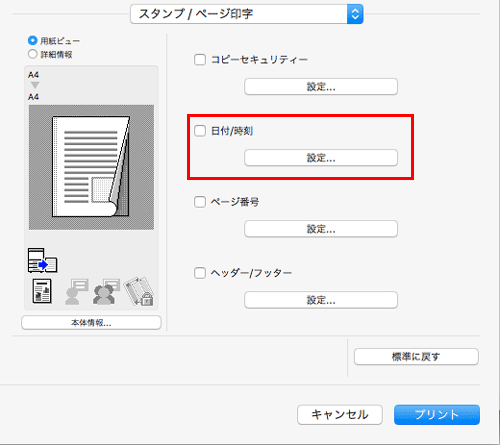Screen dimensions: 500x445
Task: Select the 詳細情報 radio button
Action: [32, 54]
